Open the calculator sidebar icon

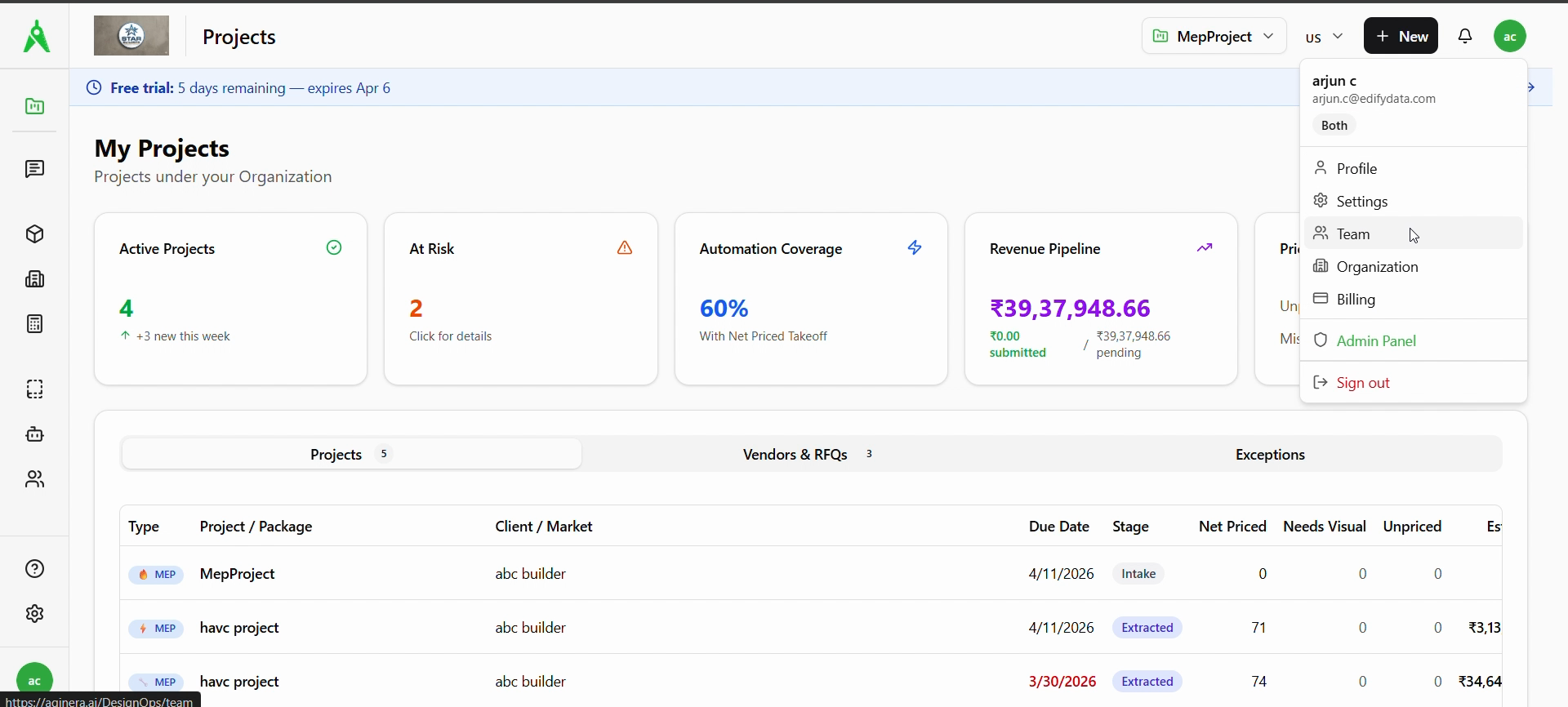click(34, 324)
